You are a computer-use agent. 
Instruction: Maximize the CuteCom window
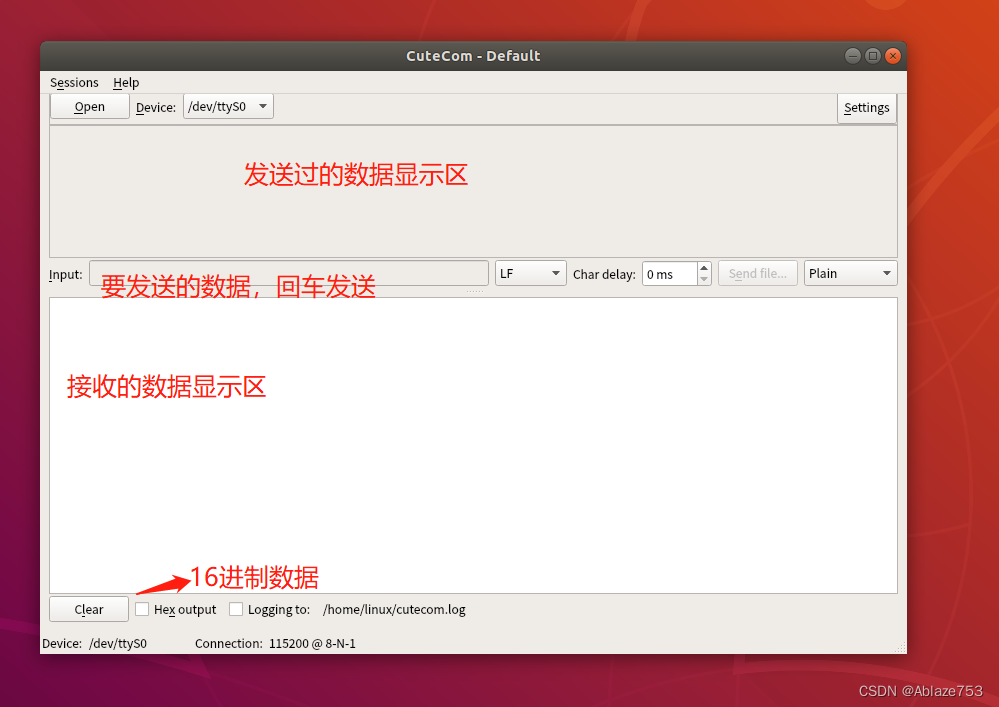click(872, 55)
